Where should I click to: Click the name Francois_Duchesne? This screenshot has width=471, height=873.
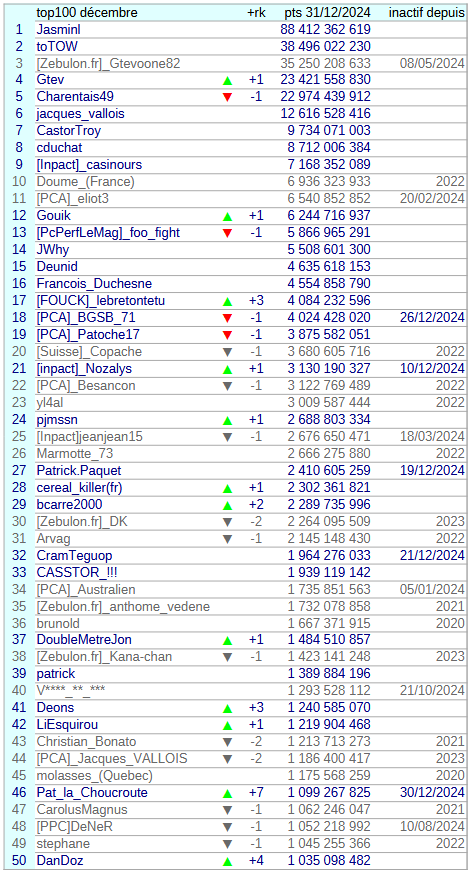pos(95,284)
